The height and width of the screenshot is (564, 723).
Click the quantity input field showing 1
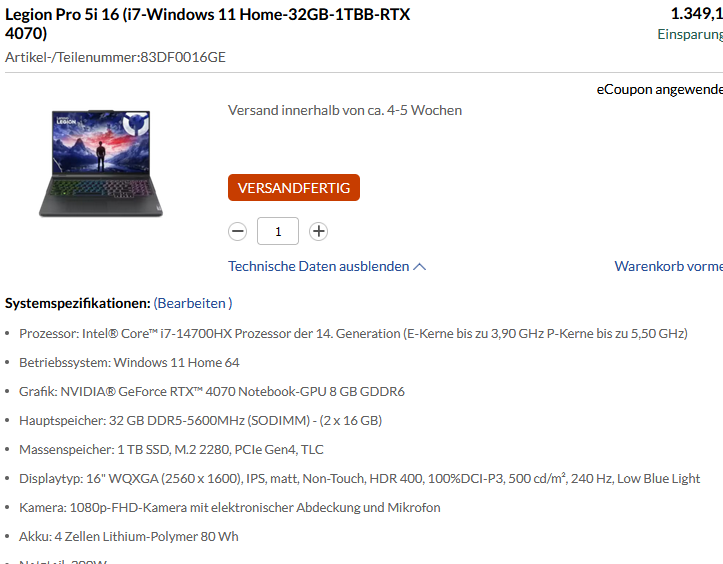(278, 231)
